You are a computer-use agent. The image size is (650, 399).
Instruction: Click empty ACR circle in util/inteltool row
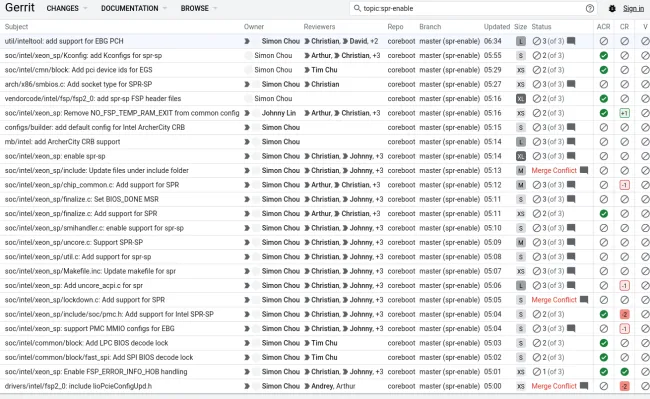click(604, 41)
